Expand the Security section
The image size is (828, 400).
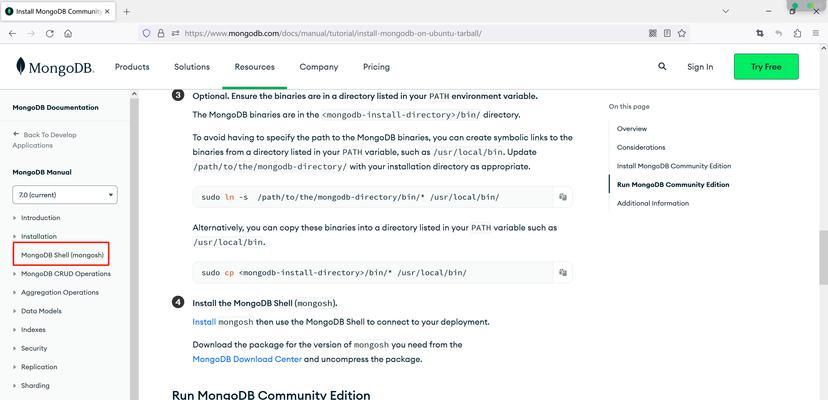[34, 348]
